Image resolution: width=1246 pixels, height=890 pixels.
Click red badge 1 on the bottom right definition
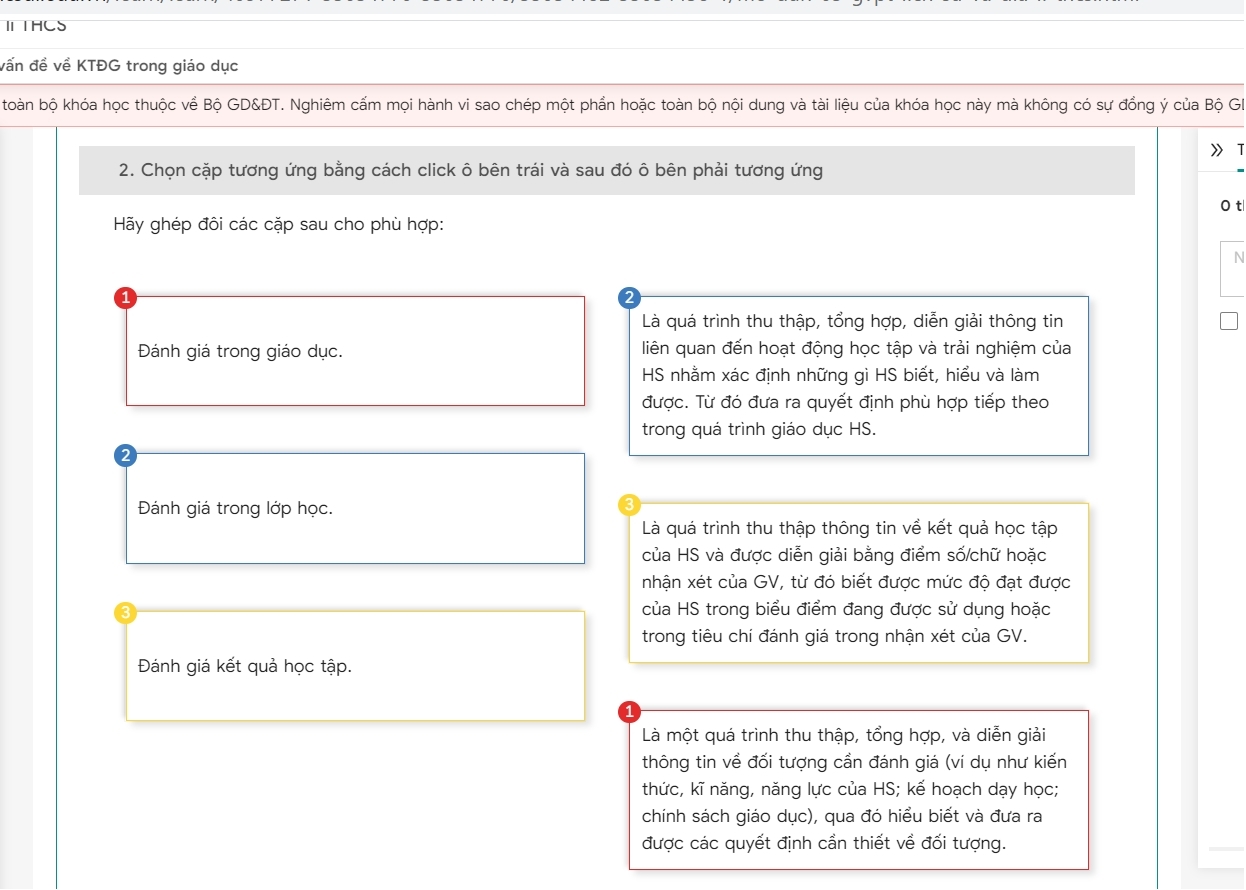pyautogui.click(x=628, y=711)
